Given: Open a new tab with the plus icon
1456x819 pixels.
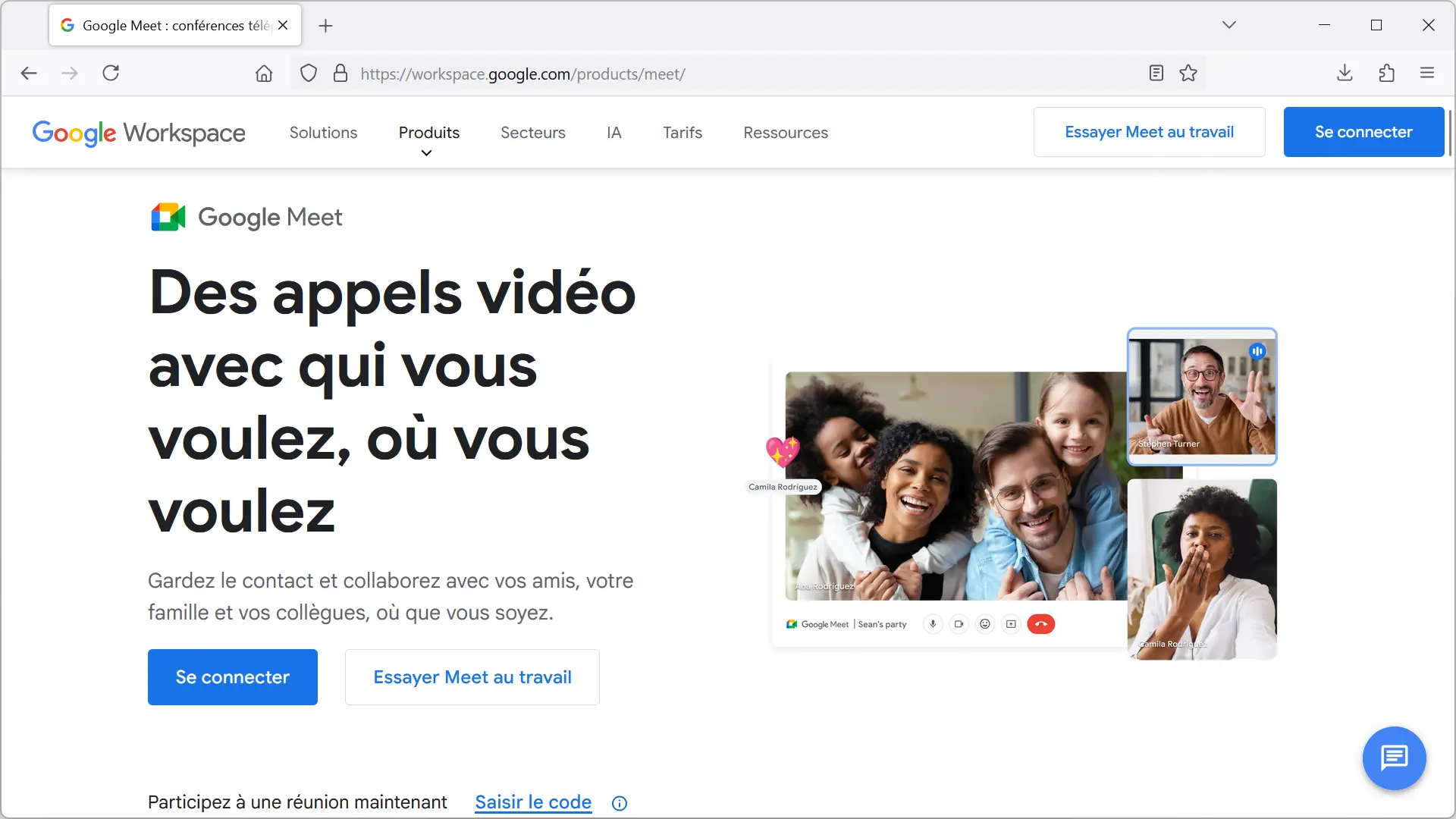Looking at the screenshot, I should (x=325, y=26).
